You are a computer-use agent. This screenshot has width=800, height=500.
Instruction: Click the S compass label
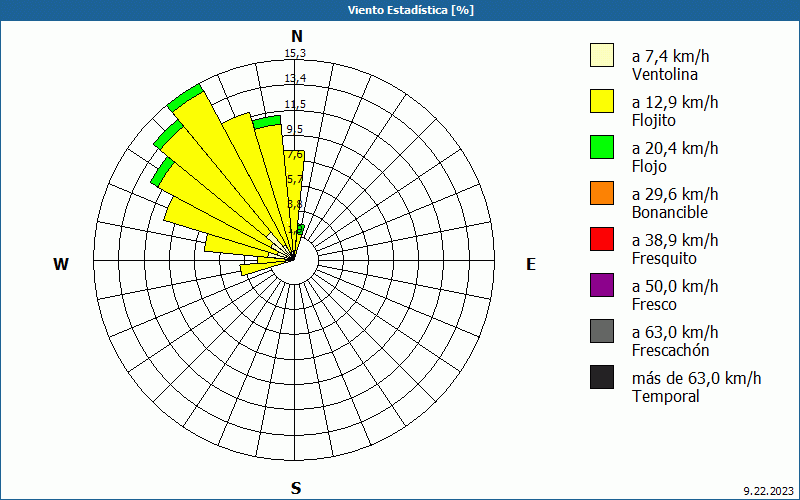296,488
